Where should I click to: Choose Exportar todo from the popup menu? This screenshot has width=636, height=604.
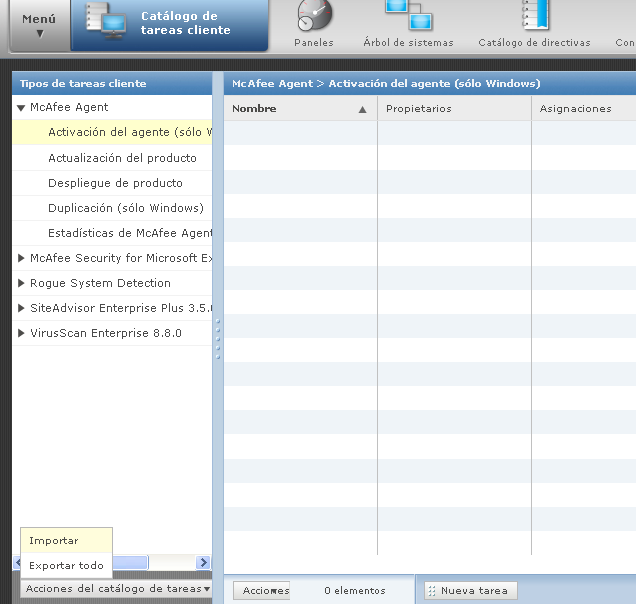pos(67,565)
